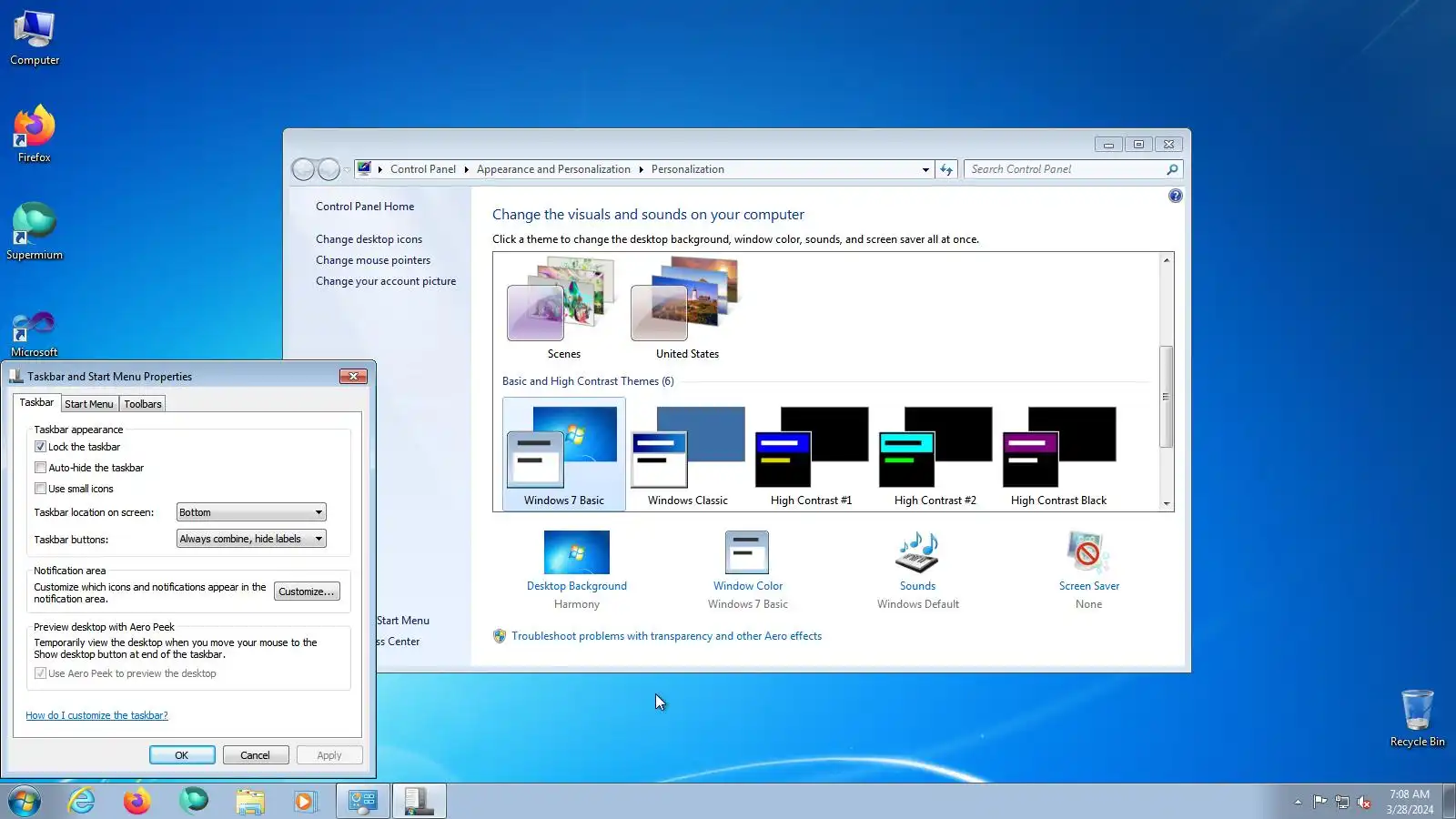This screenshot has height=819, width=1456.
Task: Launch Supermium from the taskbar
Action: pos(193,801)
